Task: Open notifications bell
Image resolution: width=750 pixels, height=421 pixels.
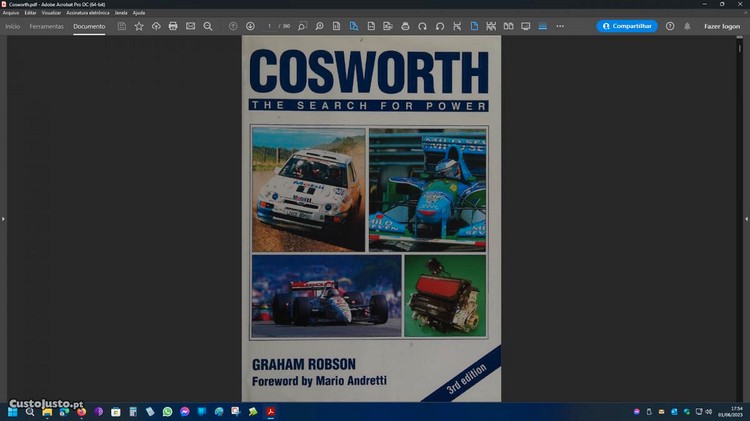Action: tap(687, 26)
